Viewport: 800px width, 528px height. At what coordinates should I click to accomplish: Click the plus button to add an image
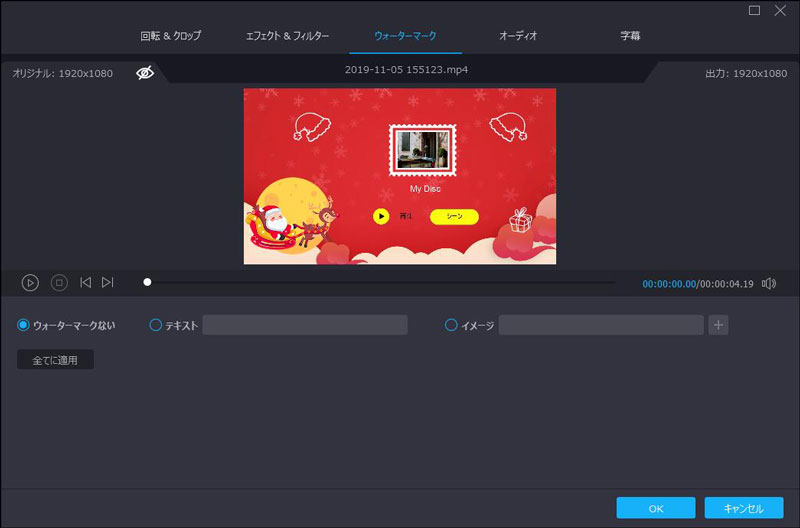pos(718,325)
